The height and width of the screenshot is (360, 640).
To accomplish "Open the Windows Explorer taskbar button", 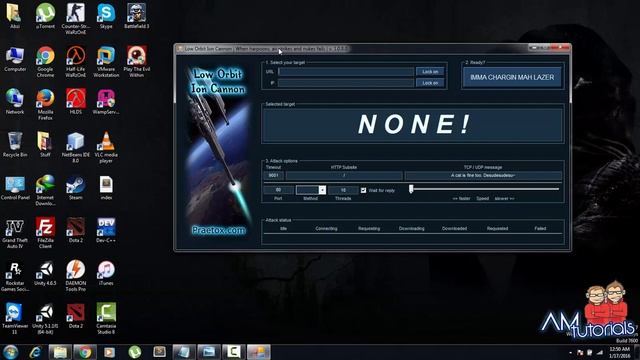I will pos(60,352).
